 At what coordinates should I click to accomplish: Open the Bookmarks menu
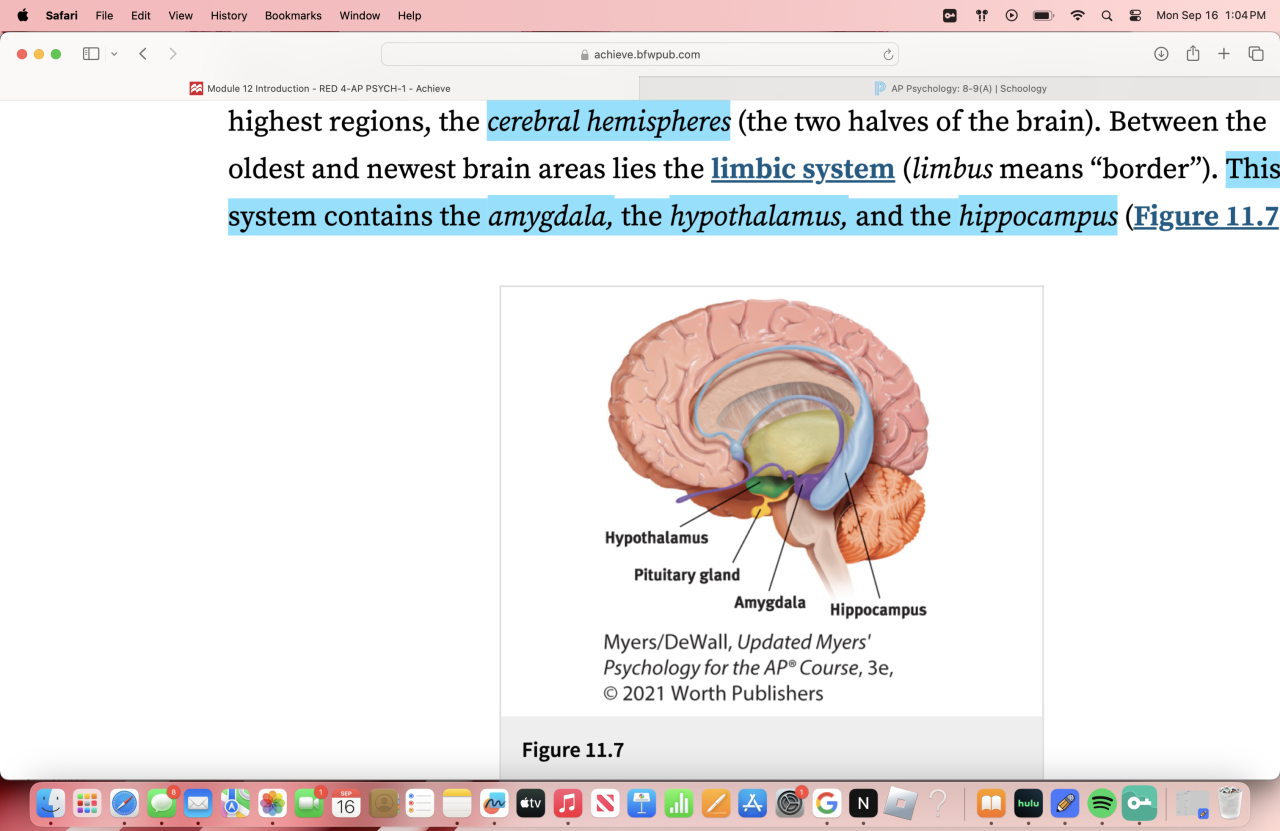[293, 15]
